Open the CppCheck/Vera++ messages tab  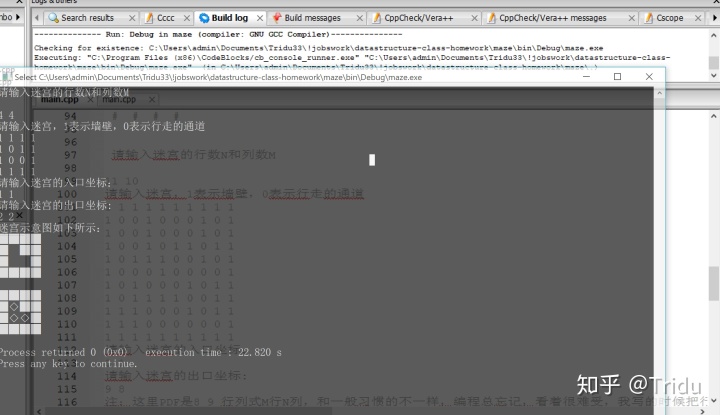552,18
